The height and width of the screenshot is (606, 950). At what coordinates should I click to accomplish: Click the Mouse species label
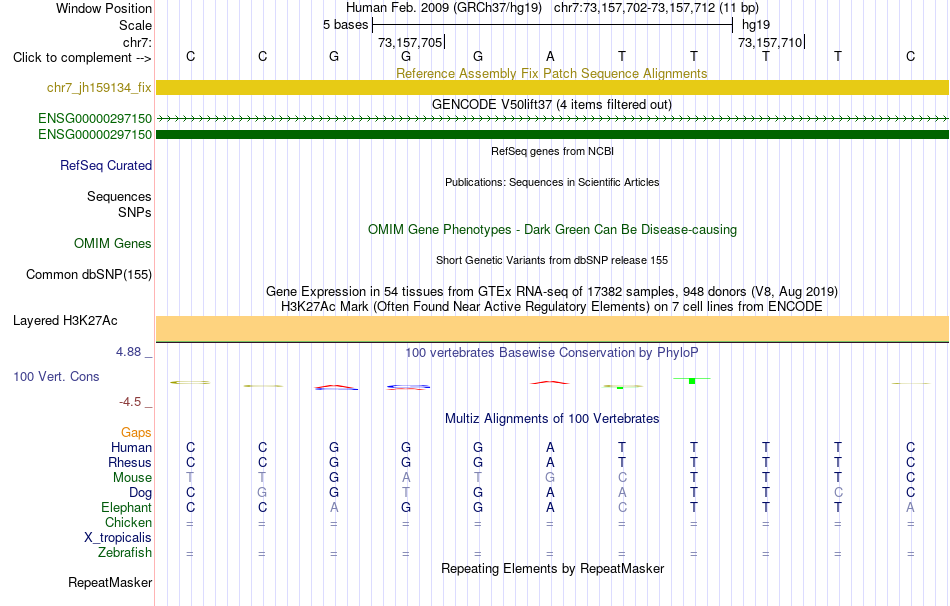click(132, 478)
